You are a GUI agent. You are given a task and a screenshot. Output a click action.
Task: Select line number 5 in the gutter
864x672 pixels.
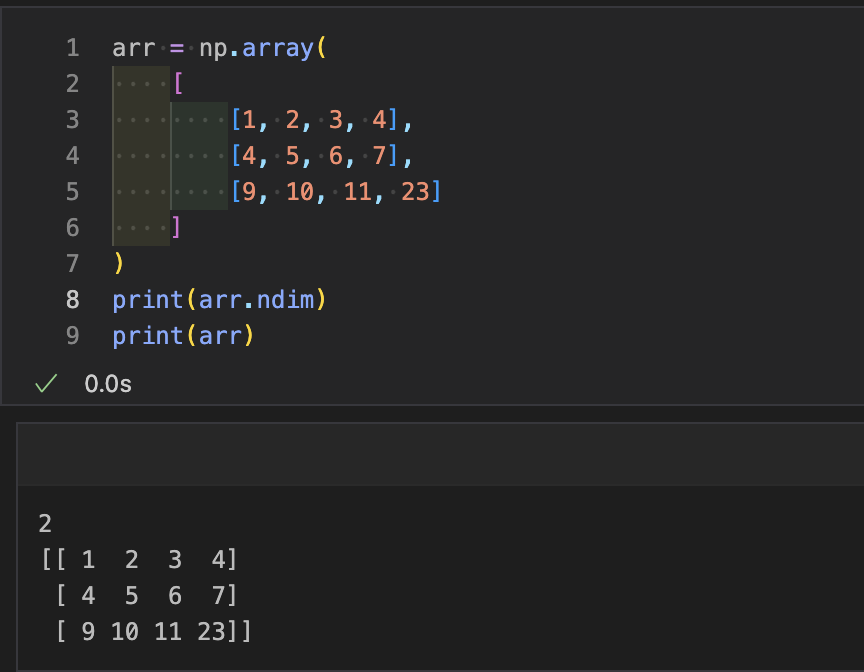[x=72, y=191]
